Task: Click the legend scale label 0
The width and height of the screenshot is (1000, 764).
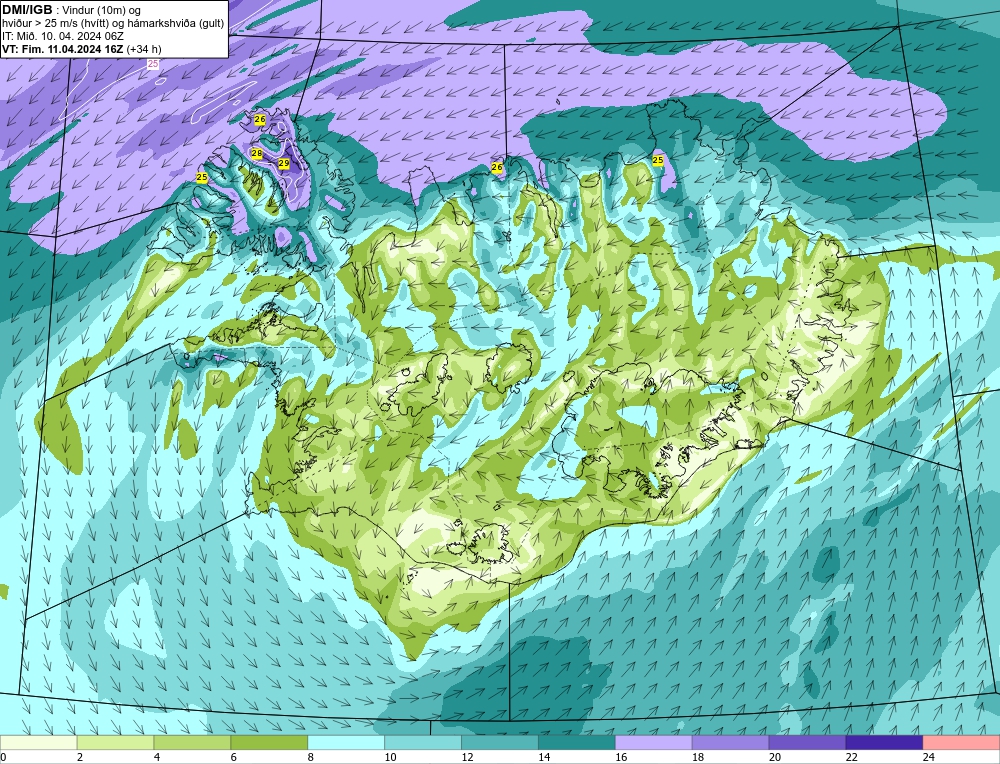Action: (3, 757)
